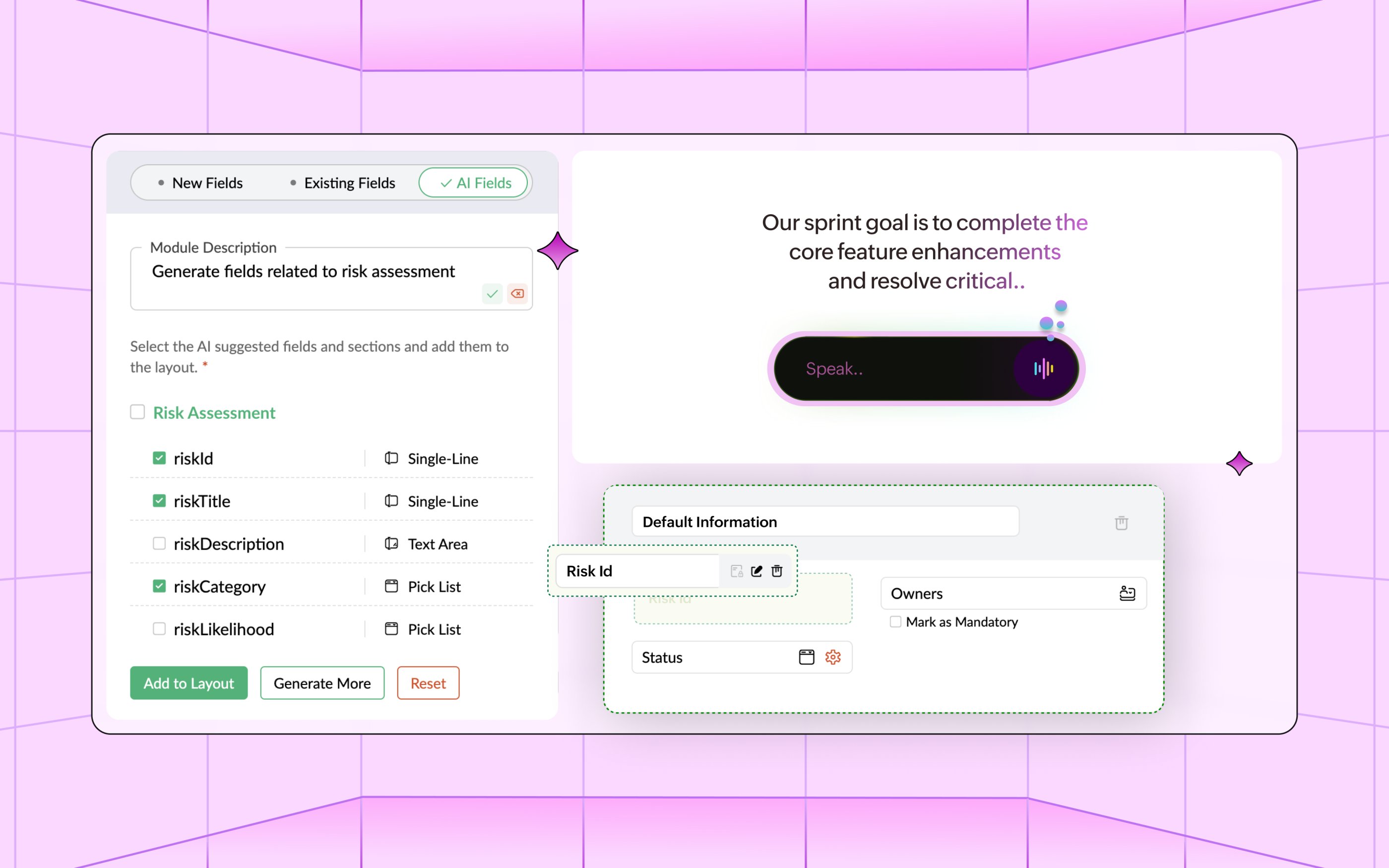Image resolution: width=1389 pixels, height=868 pixels.
Task: Check Mark as Mandatory for Owners
Action: pos(895,621)
